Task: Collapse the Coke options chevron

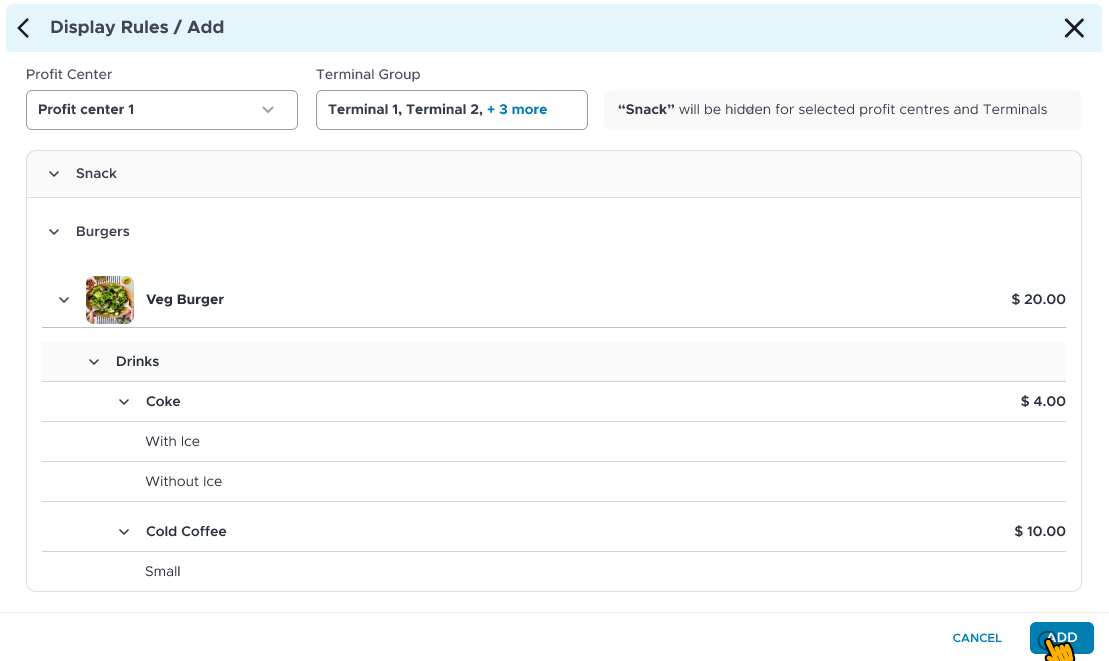Action: pos(124,402)
